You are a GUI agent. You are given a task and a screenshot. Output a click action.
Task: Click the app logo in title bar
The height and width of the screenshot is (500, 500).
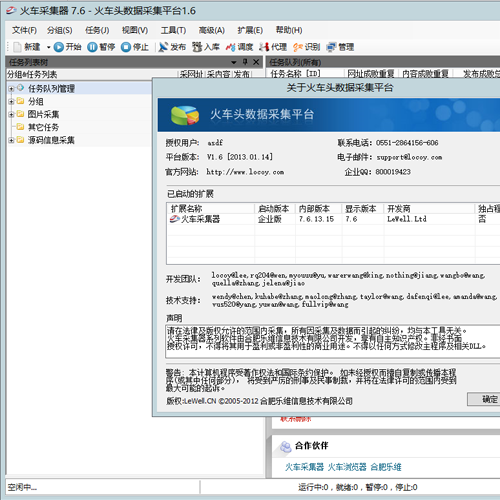tap(11, 11)
